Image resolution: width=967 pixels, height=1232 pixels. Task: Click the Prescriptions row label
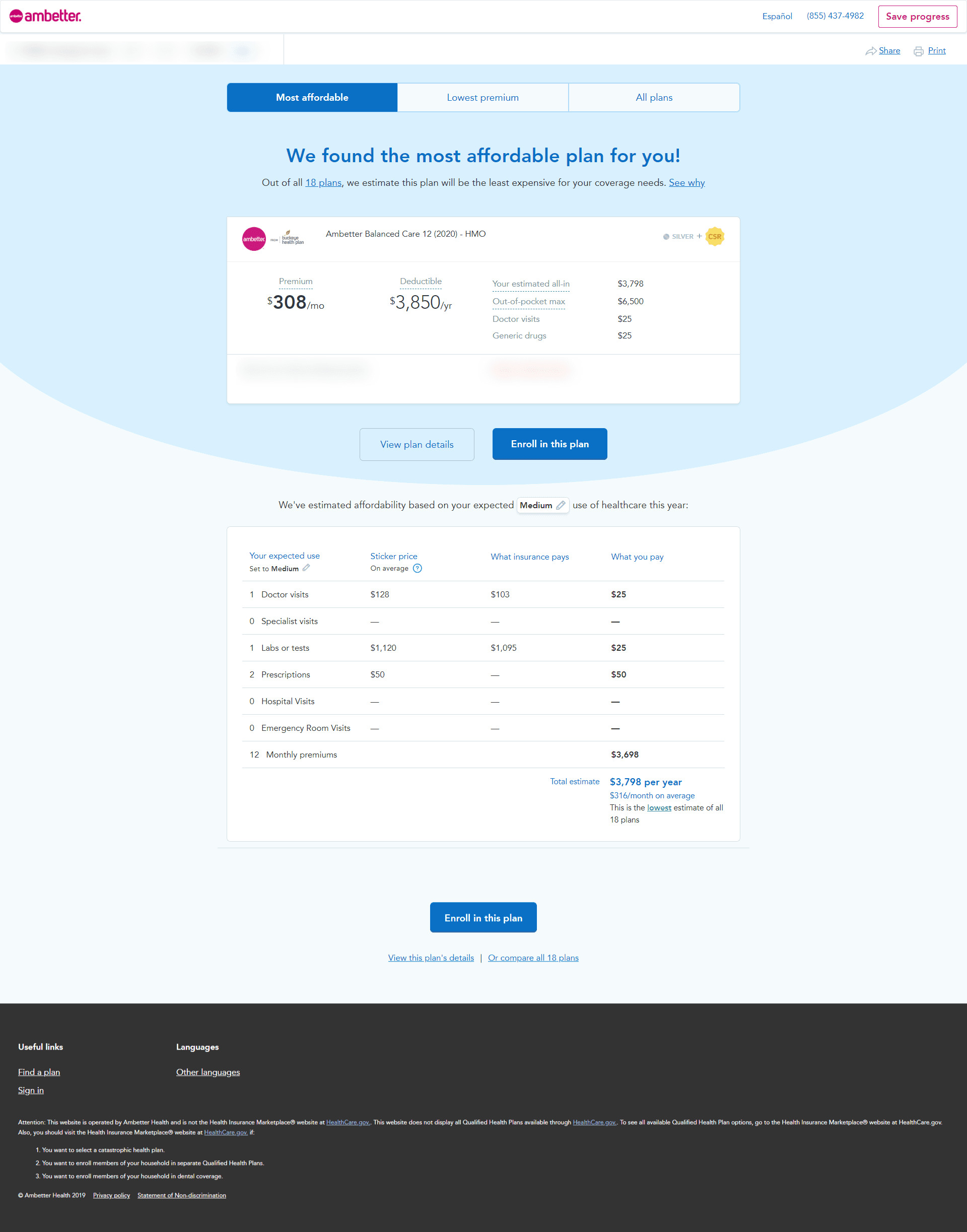[x=286, y=674]
